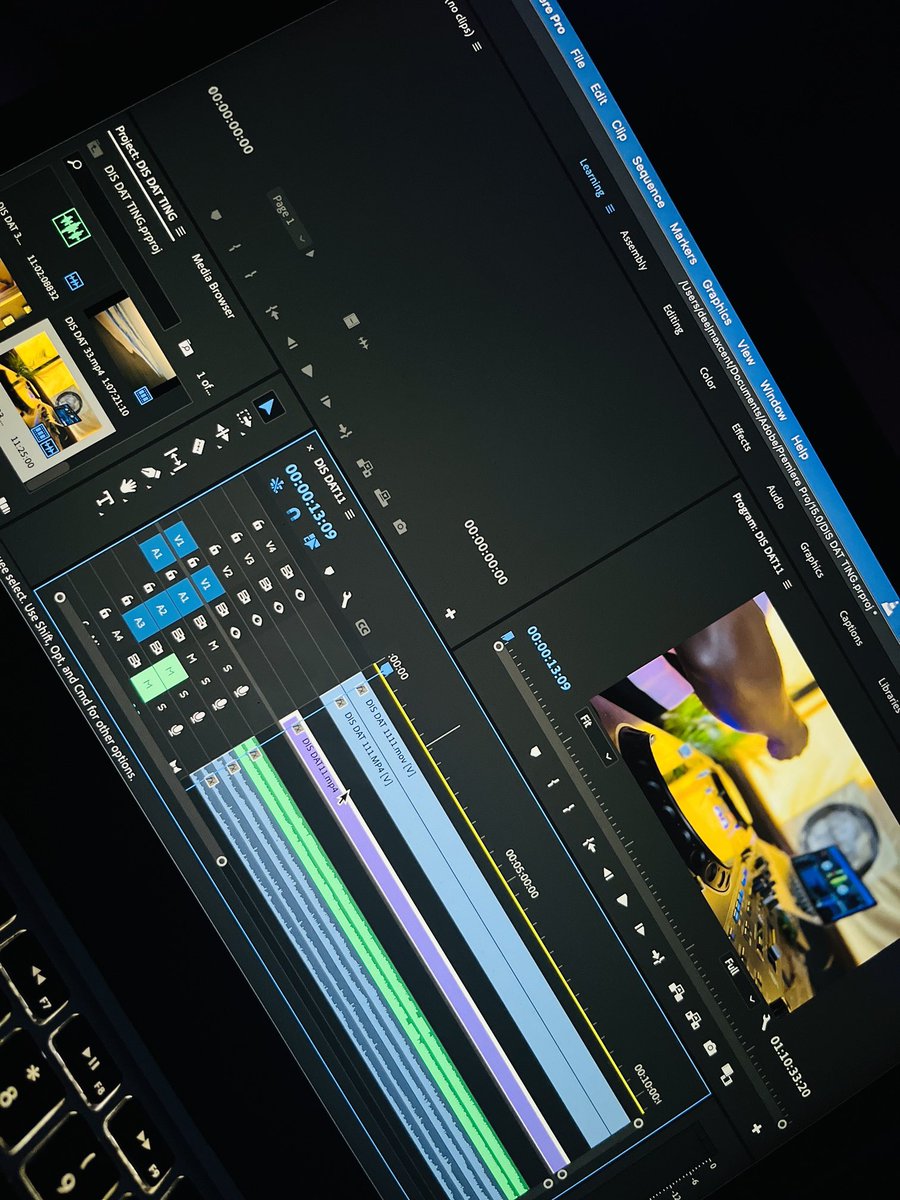Select the Selection tool arrow
The height and width of the screenshot is (1200, 900).
coord(268,407)
